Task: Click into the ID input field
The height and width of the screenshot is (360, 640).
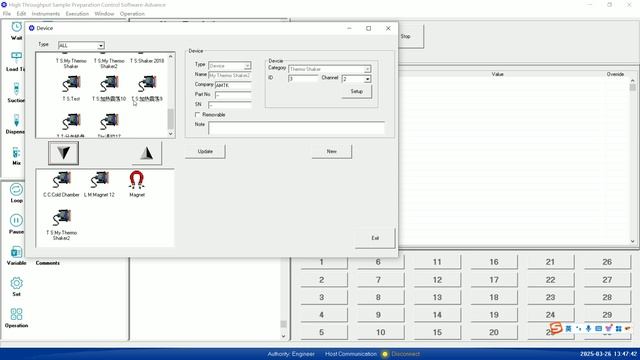Action: click(303, 79)
